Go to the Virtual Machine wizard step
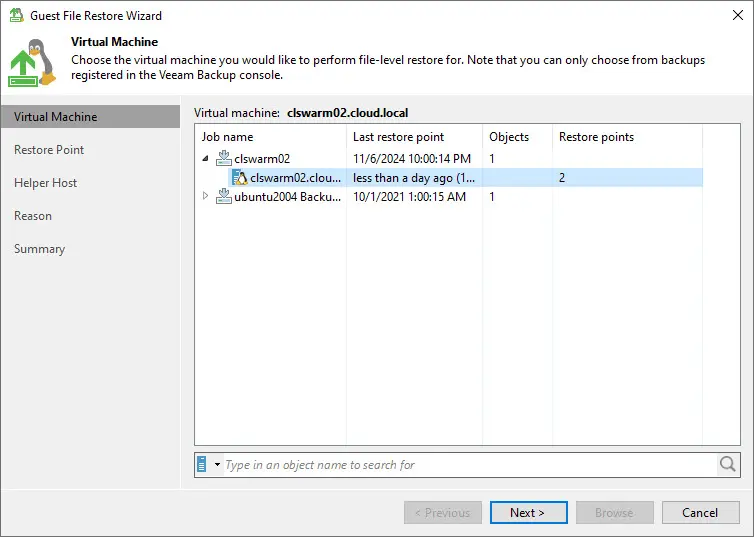This screenshot has width=754, height=537. [90, 117]
